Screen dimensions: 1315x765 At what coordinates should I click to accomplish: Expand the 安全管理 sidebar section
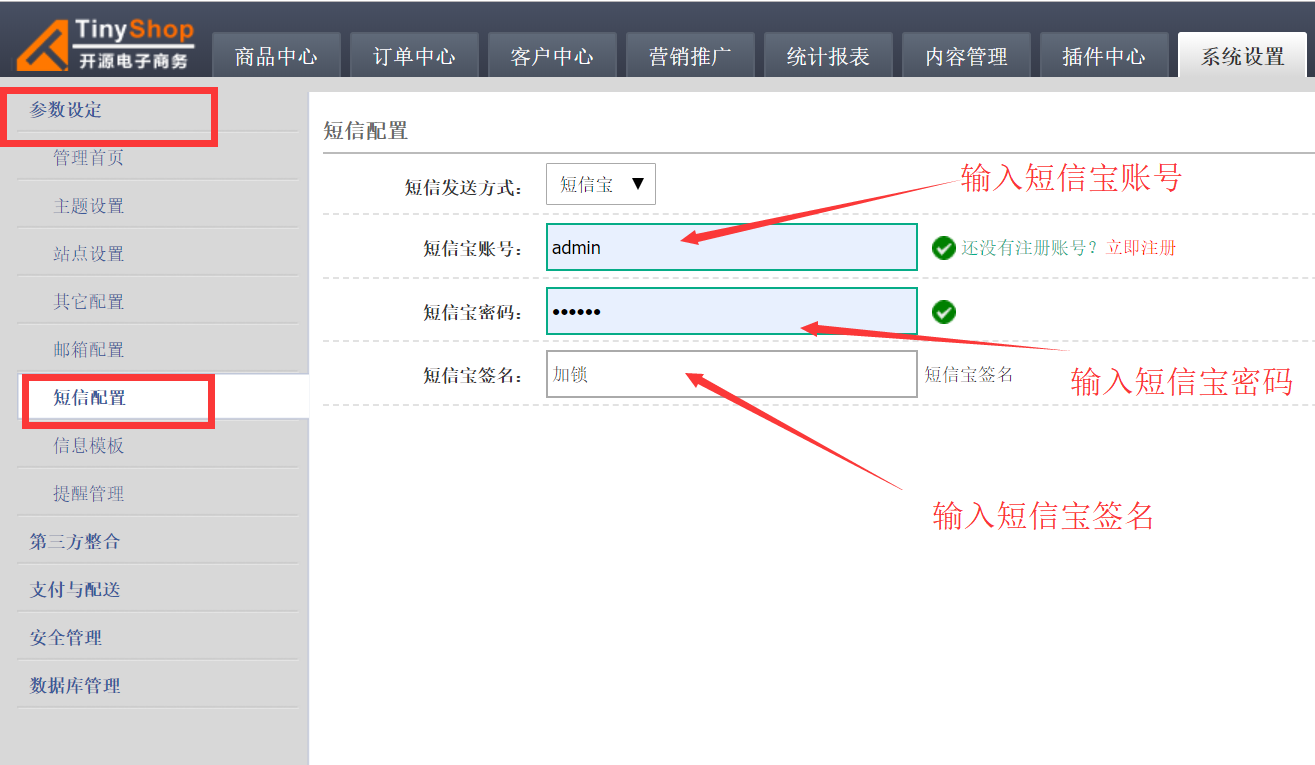66,638
